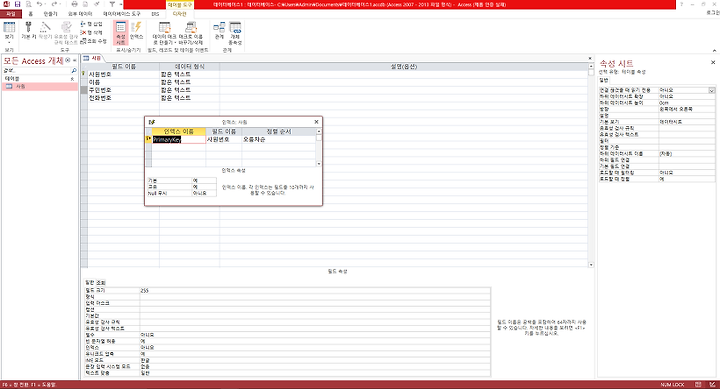Click the 고유 (Unique) property value in index dialog

(203, 187)
